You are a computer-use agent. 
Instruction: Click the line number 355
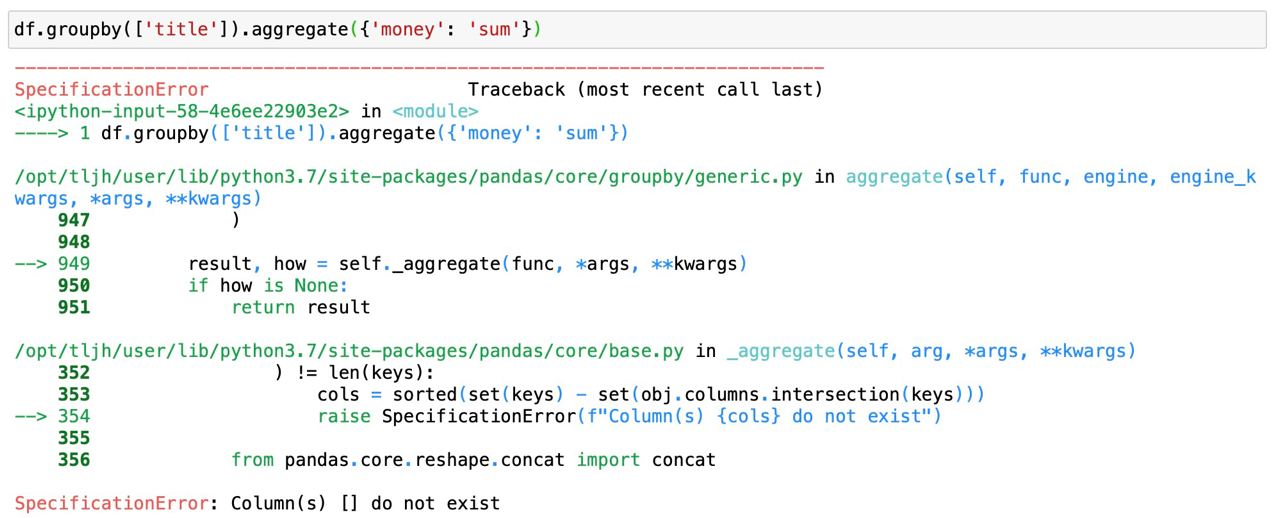coord(74,438)
